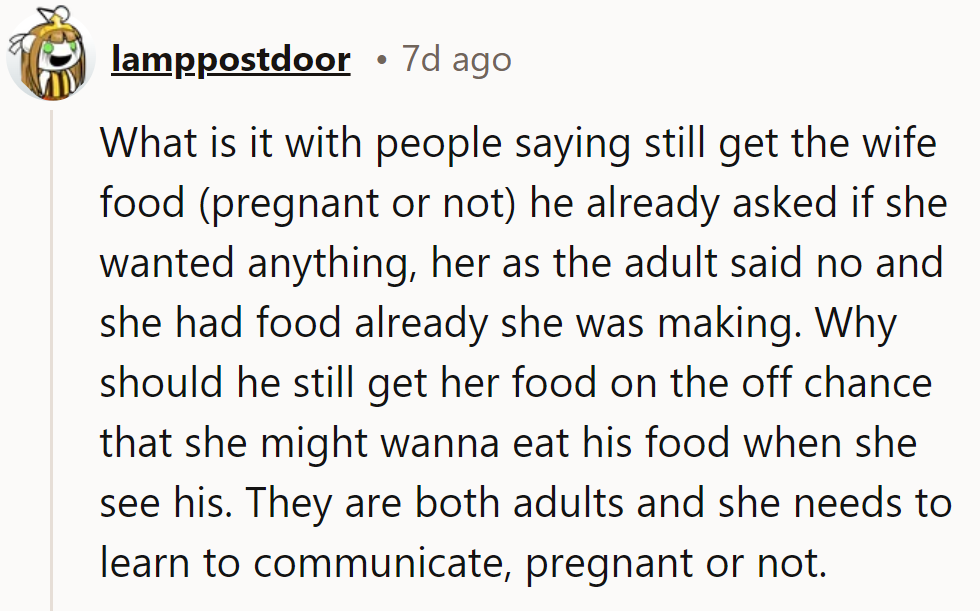Collapse the comment using the left thread bar
Viewport: 980px width, 611px height.
click(50, 300)
